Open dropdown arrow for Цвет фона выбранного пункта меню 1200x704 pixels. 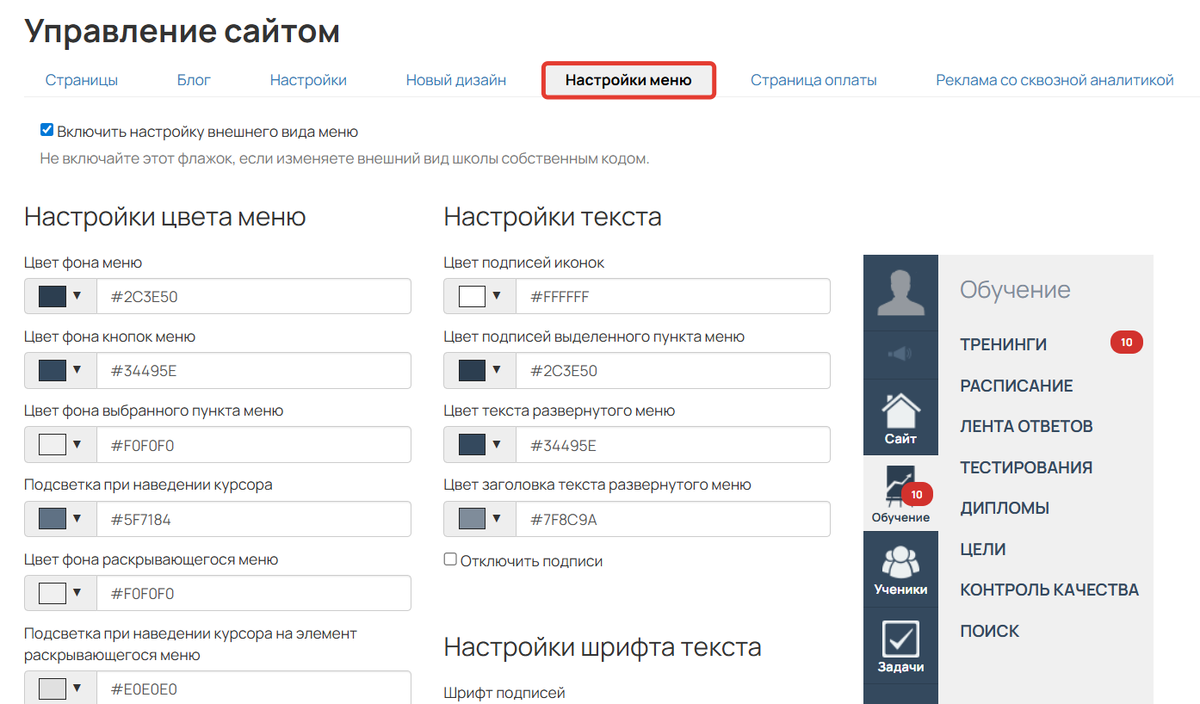tap(77, 444)
